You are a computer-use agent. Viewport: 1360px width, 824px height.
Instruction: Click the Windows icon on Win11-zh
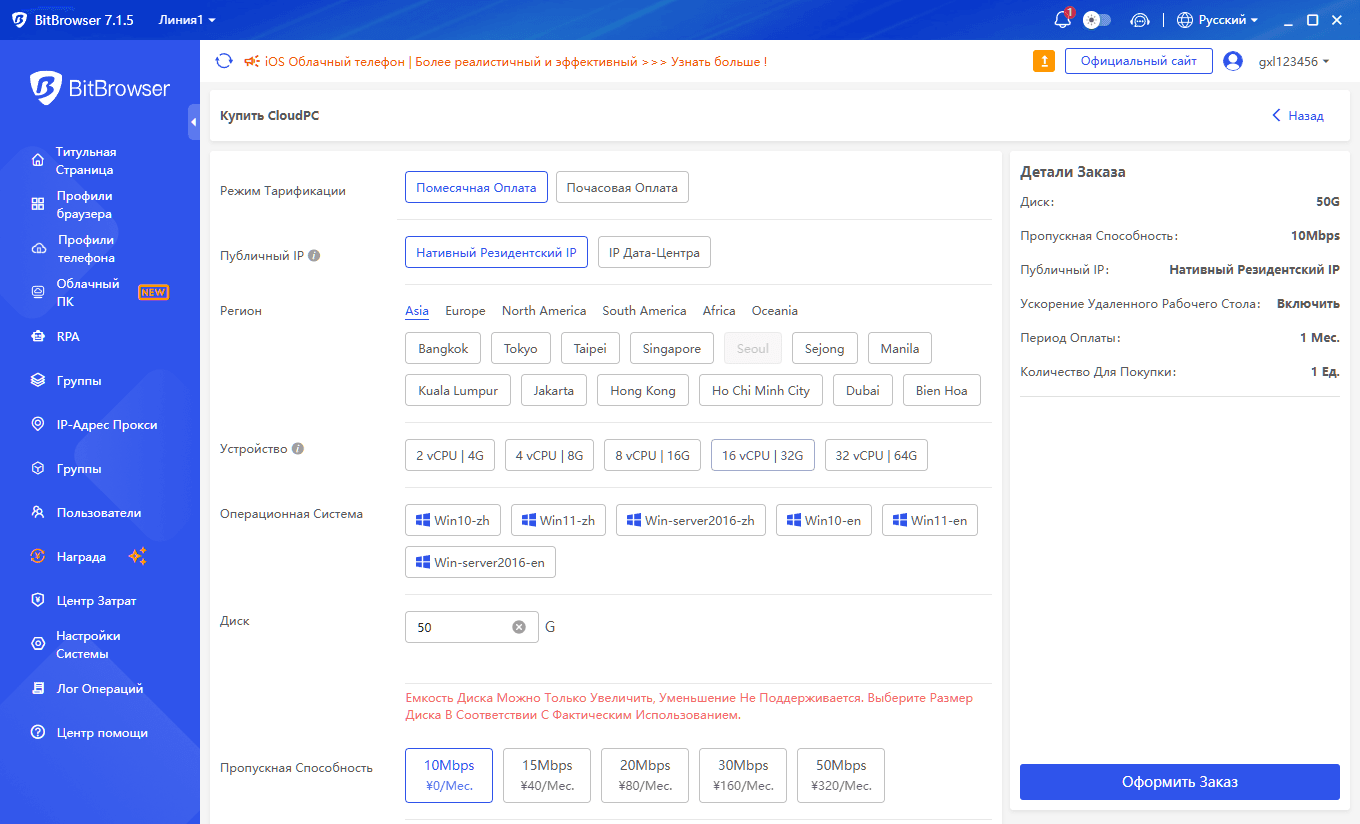point(529,520)
